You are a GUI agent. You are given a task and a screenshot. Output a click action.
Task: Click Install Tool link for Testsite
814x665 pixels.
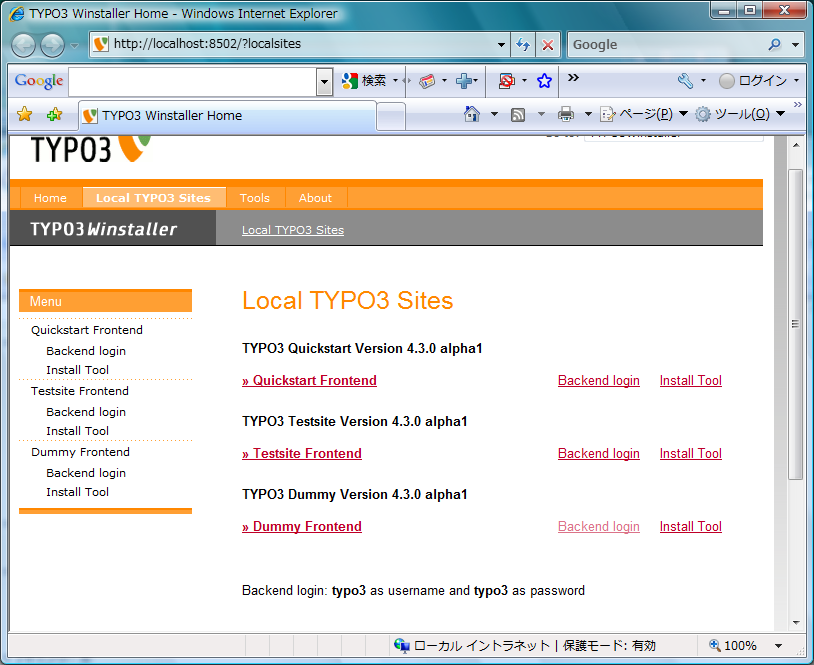pos(690,454)
